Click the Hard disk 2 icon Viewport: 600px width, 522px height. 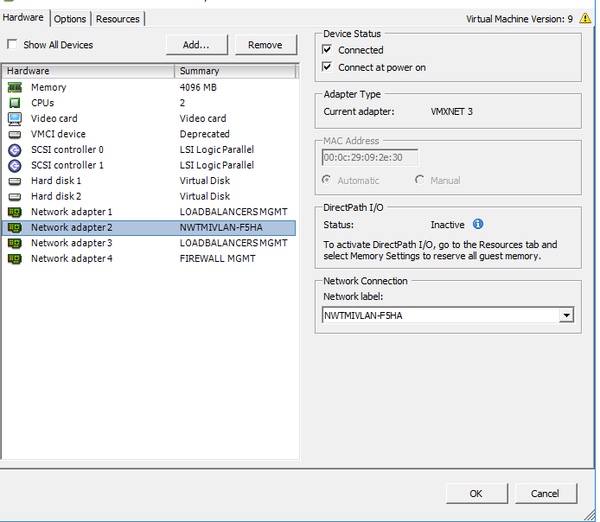[15, 197]
